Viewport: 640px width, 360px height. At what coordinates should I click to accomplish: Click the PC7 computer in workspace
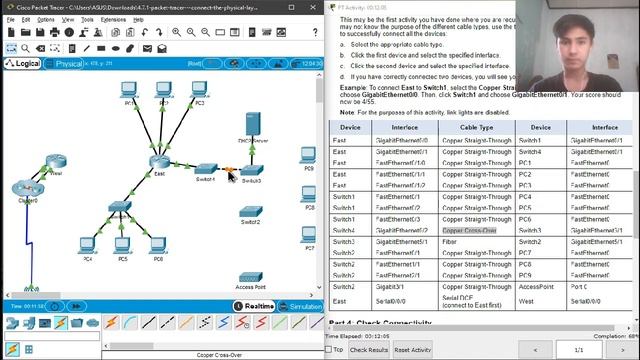309,235
